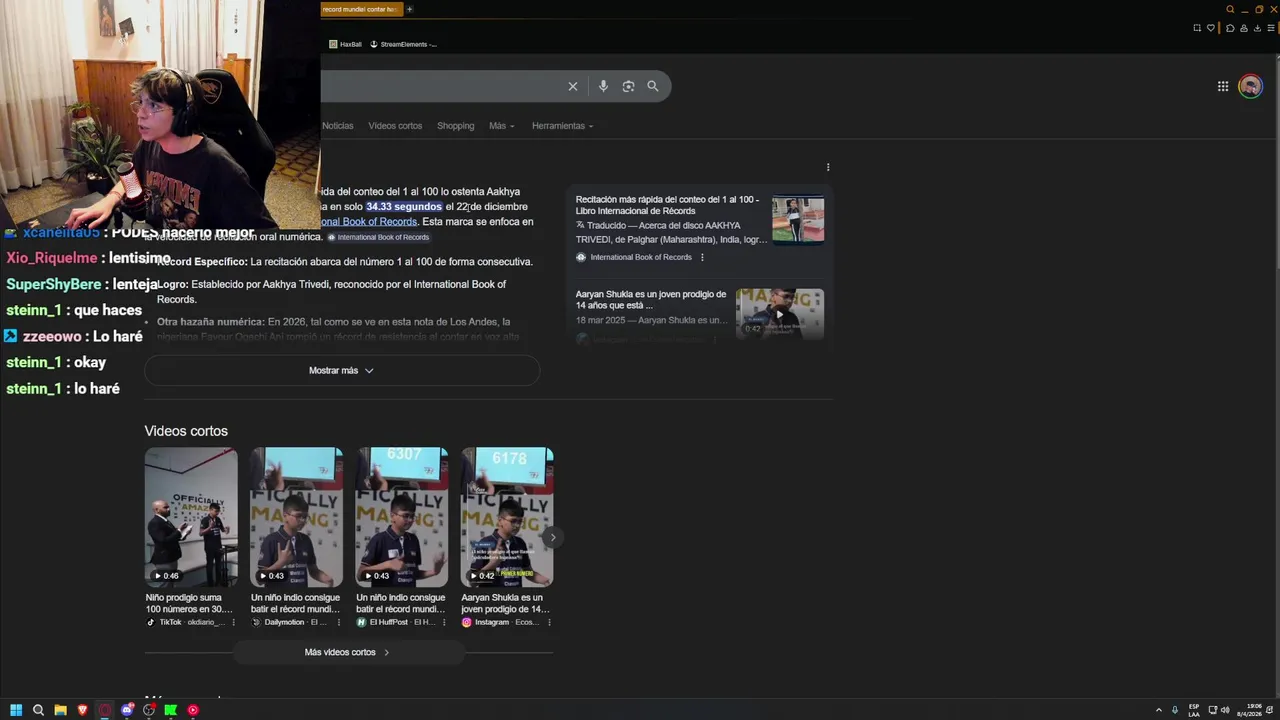This screenshot has width=1280, height=720.
Task: Open YouTube Music from the taskbar
Action: click(x=193, y=710)
